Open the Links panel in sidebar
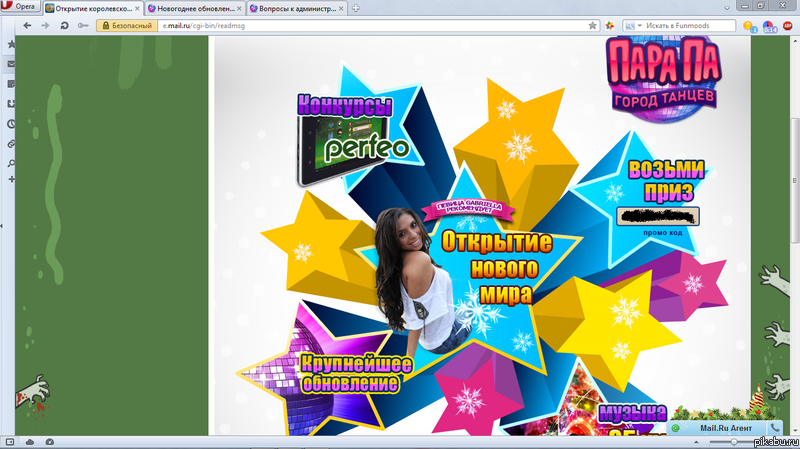This screenshot has width=800, height=449. (11, 144)
